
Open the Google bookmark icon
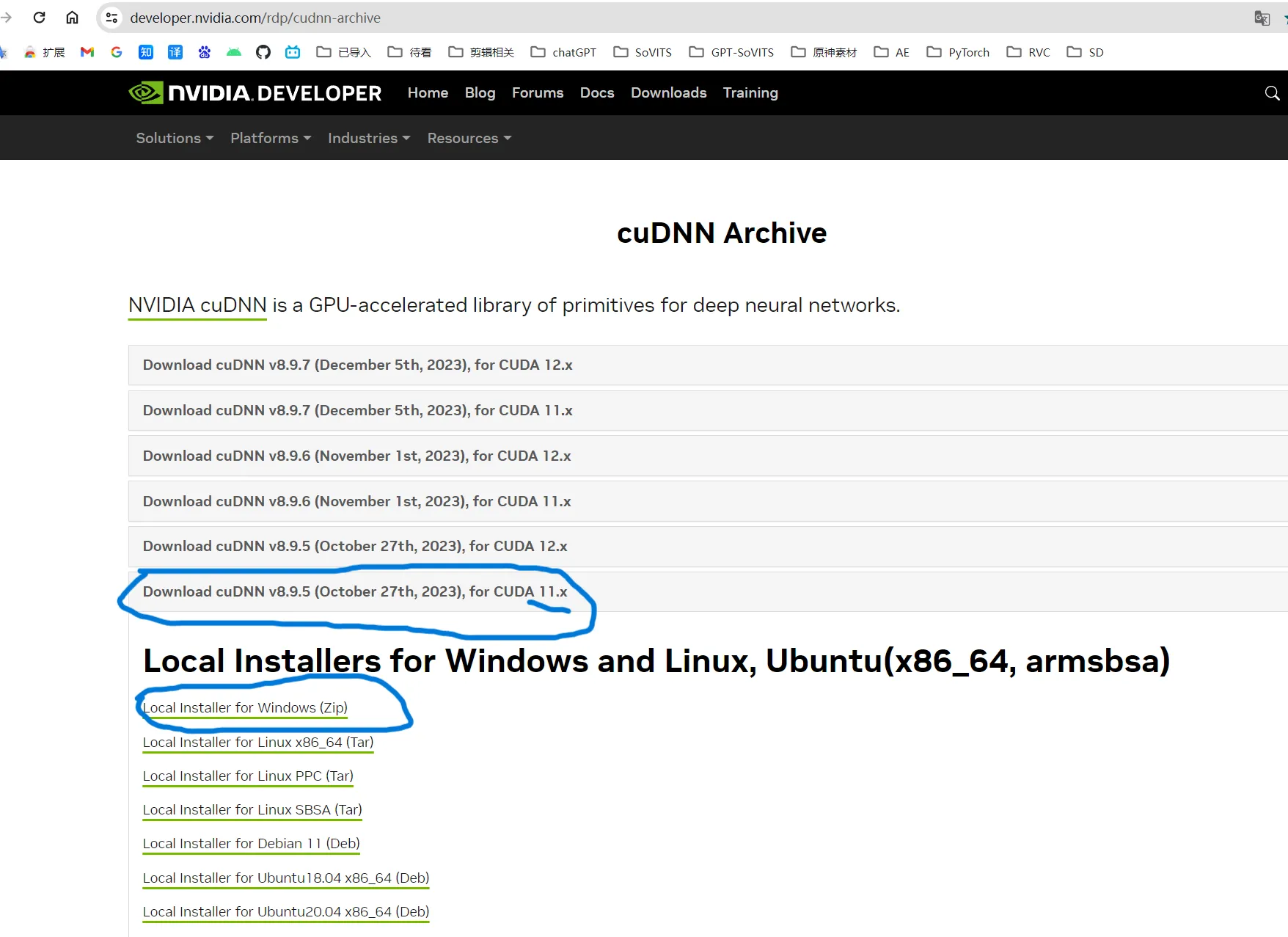click(x=117, y=52)
